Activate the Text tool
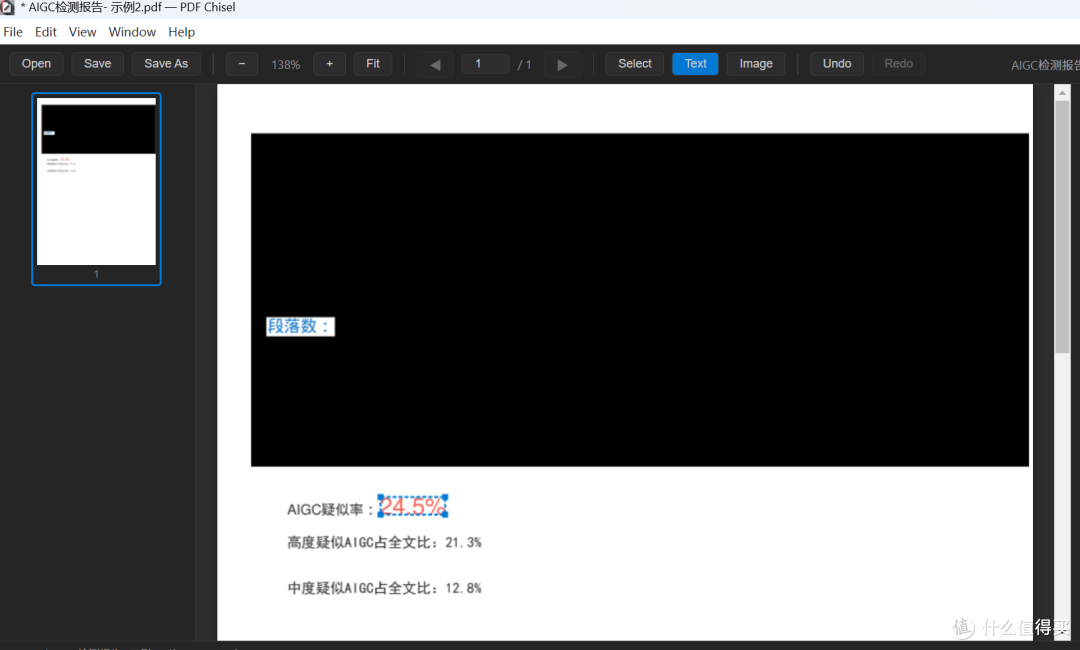Screen dimensions: 1080x650 point(695,63)
